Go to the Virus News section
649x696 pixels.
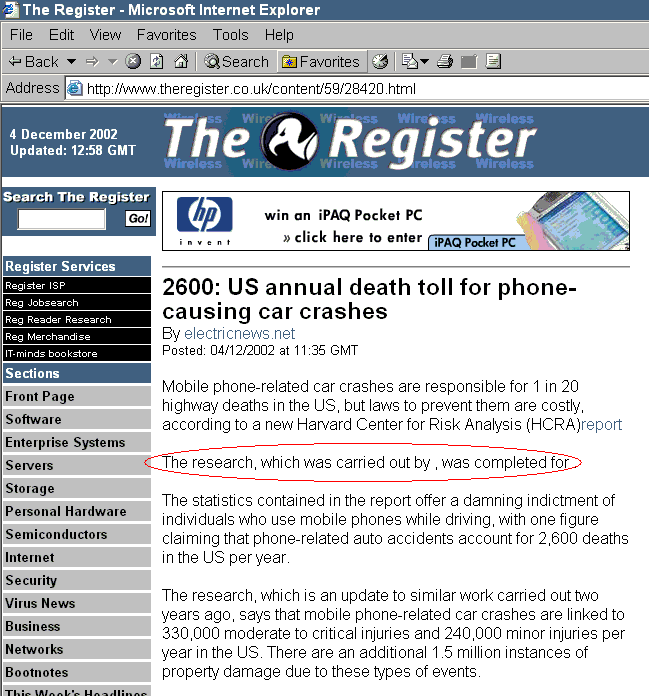[x=77, y=603]
